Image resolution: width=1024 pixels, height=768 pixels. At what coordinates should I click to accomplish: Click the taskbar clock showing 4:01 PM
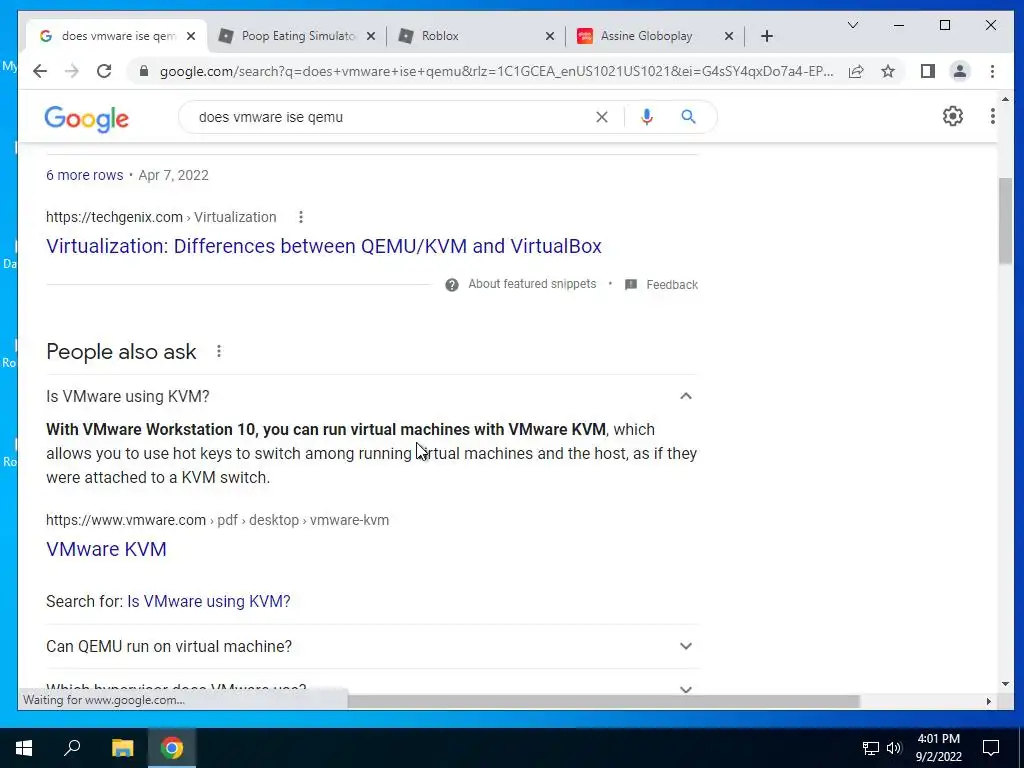(938, 748)
